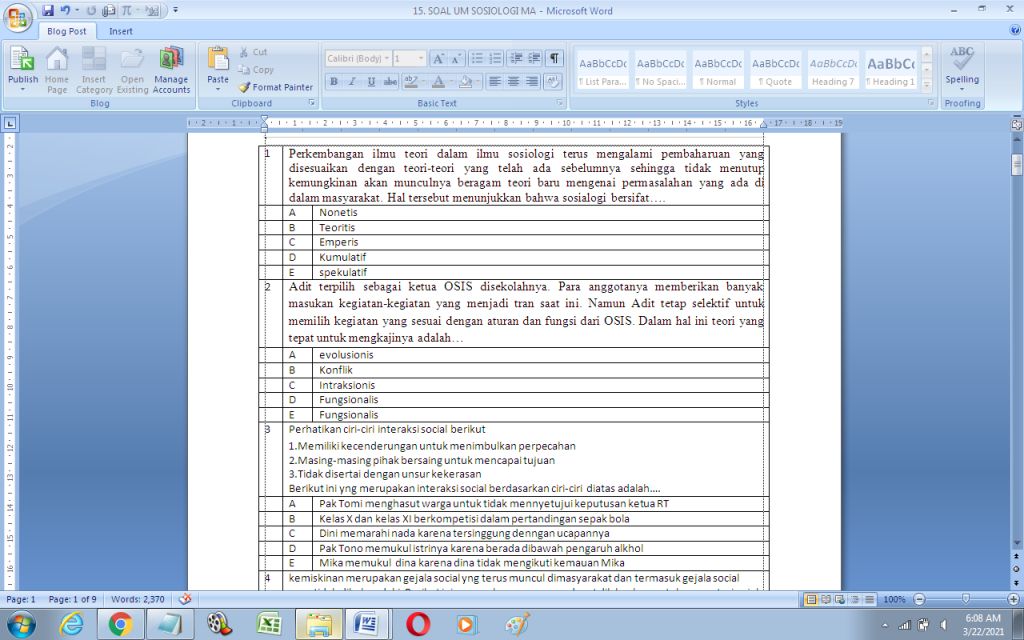Click Page: 1 of 9 indicator
This screenshot has width=1024, height=640.
[x=72, y=599]
